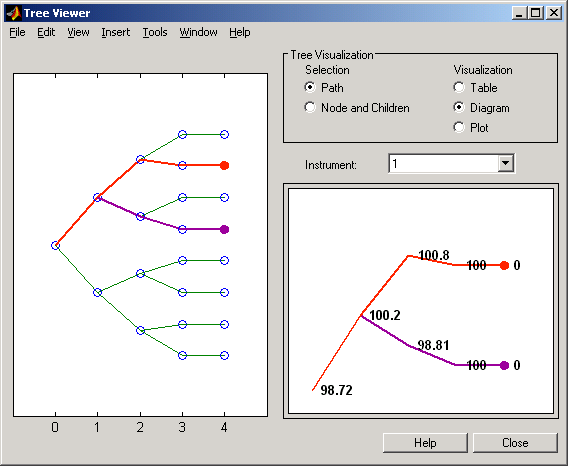Open the File menu
Image resolution: width=568 pixels, height=466 pixels.
[17, 32]
